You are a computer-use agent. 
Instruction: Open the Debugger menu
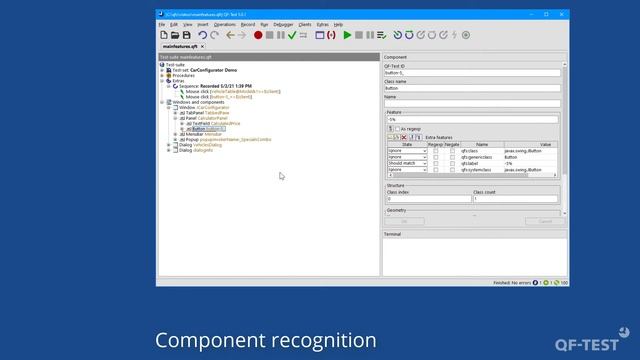(283, 24)
